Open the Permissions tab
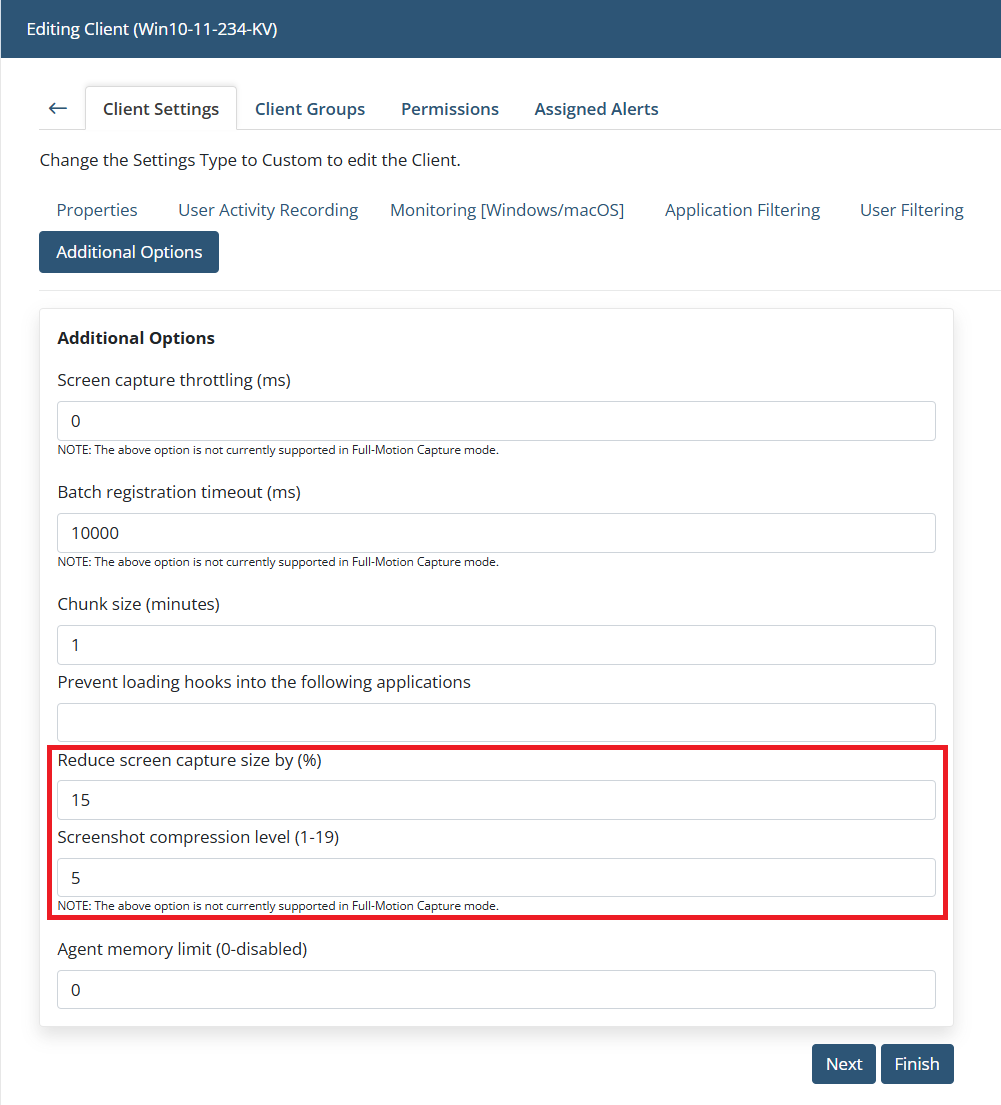Screen dimensions: 1001x1105 [450, 109]
